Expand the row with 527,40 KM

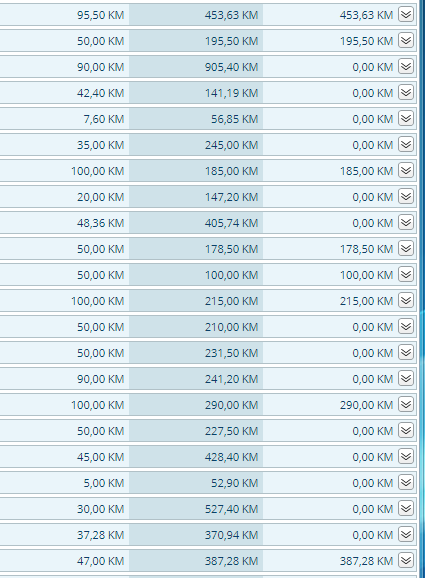point(406,508)
